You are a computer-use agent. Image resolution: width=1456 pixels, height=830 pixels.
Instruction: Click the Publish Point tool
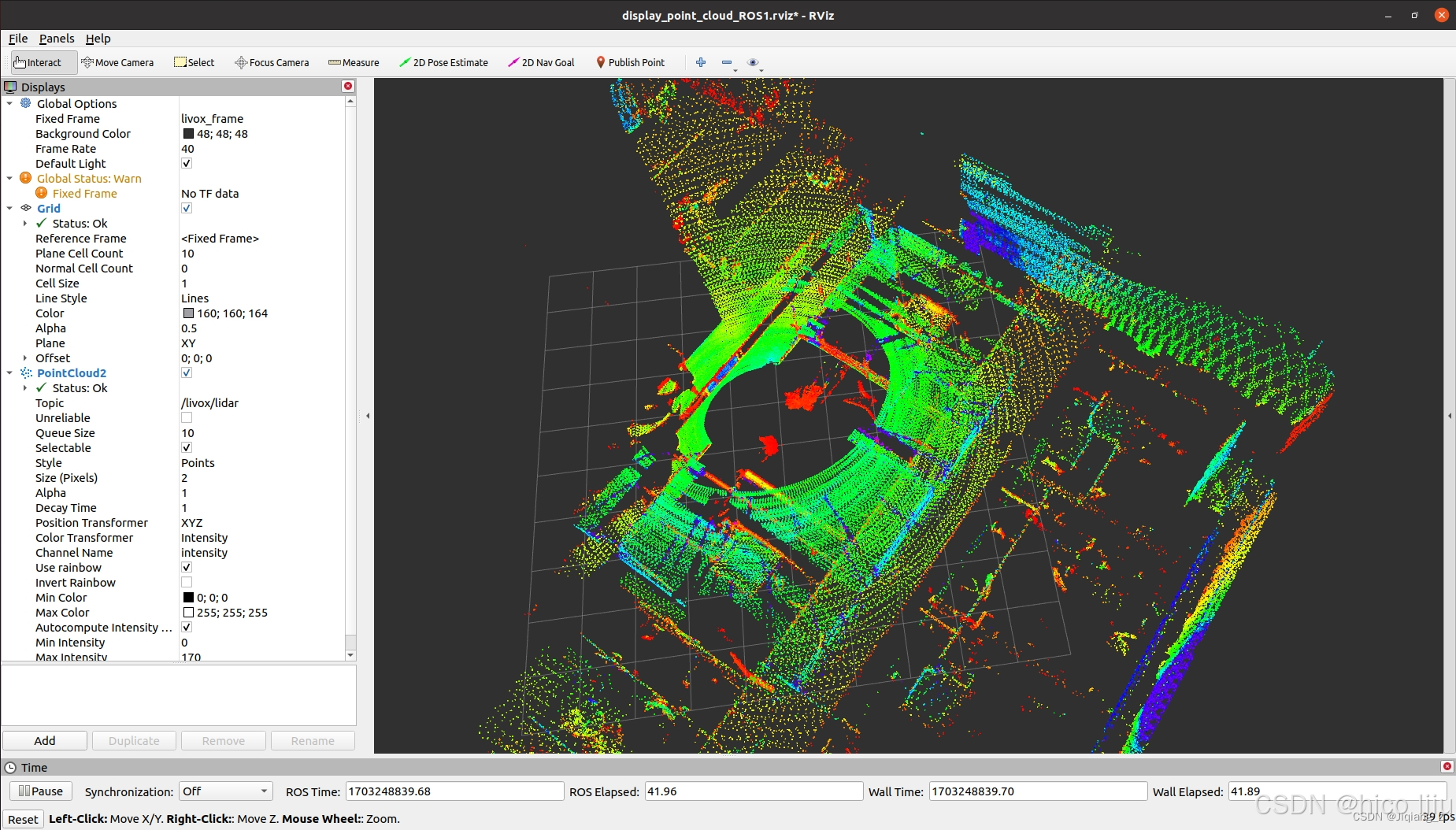point(630,62)
